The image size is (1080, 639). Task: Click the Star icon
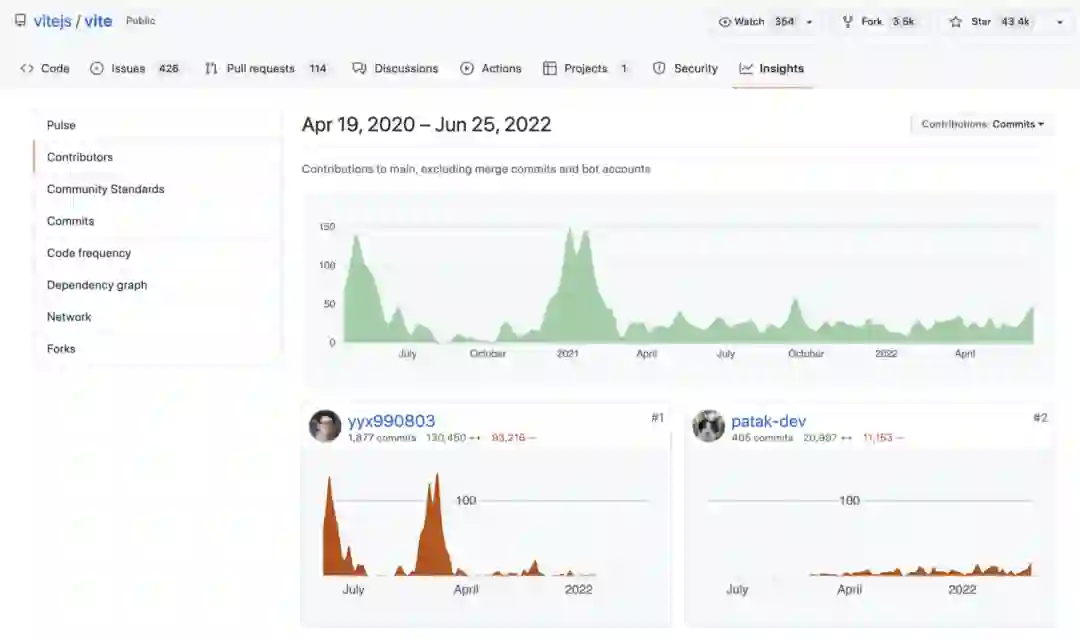(x=955, y=22)
